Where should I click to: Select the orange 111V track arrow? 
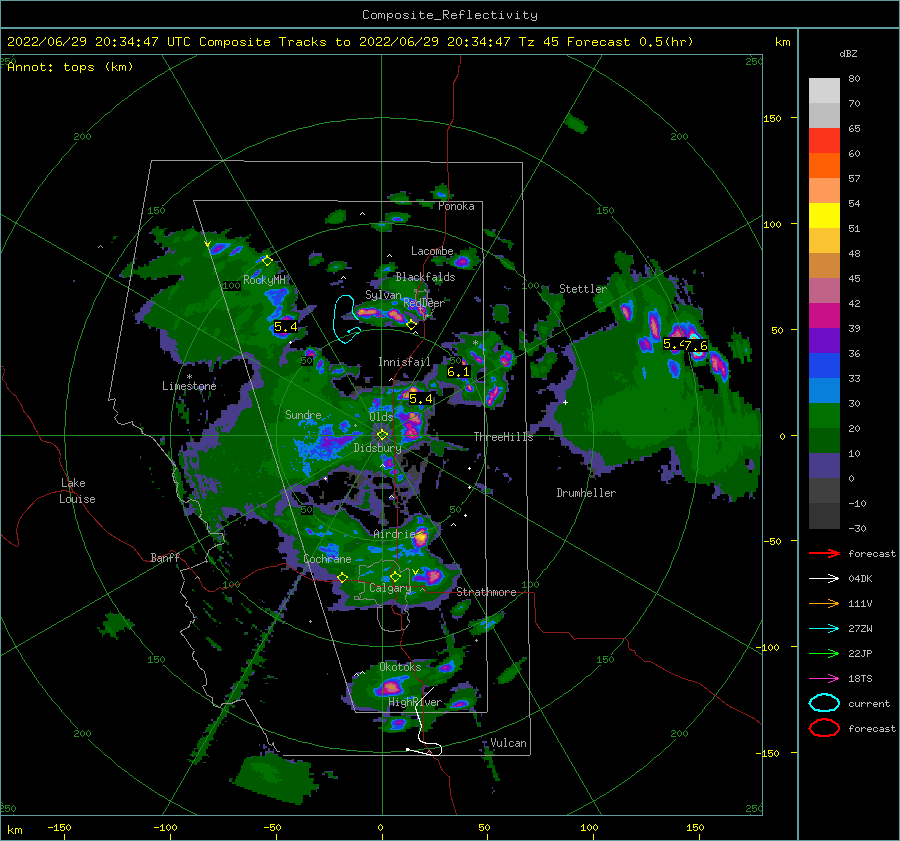(x=824, y=603)
